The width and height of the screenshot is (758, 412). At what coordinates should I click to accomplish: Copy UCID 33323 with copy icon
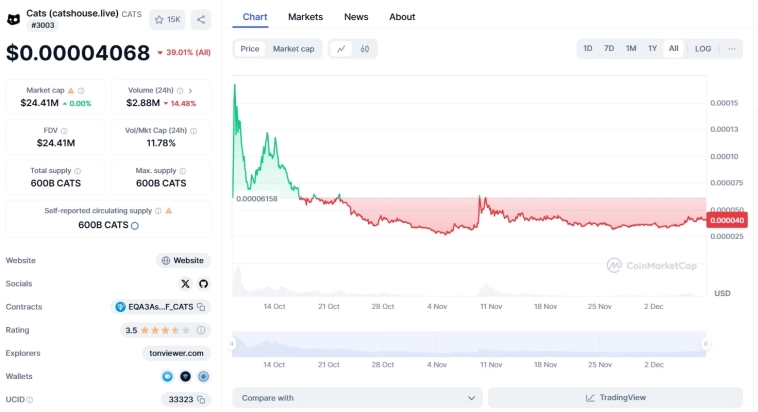tap(202, 399)
